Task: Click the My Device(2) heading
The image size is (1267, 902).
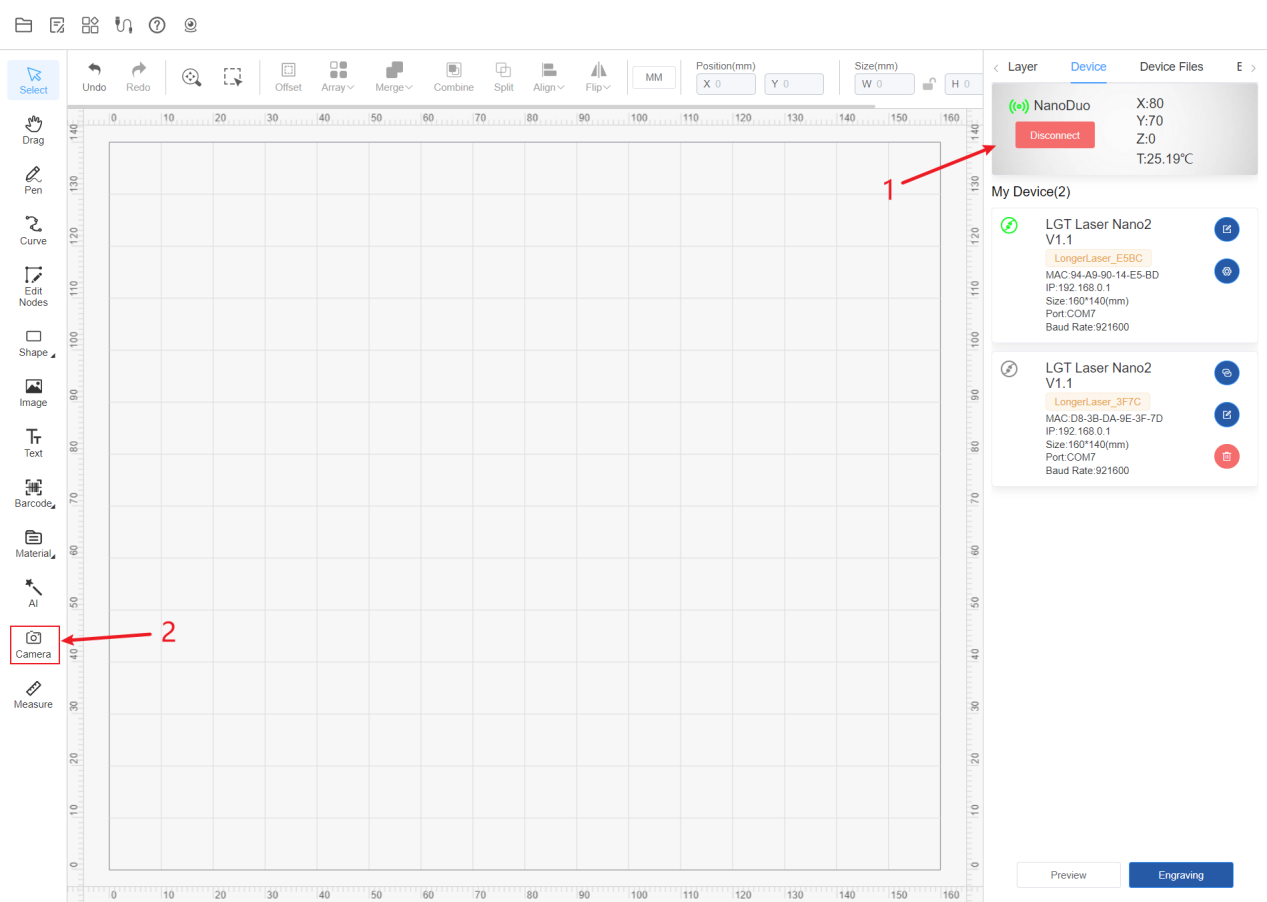Action: [x=1031, y=191]
